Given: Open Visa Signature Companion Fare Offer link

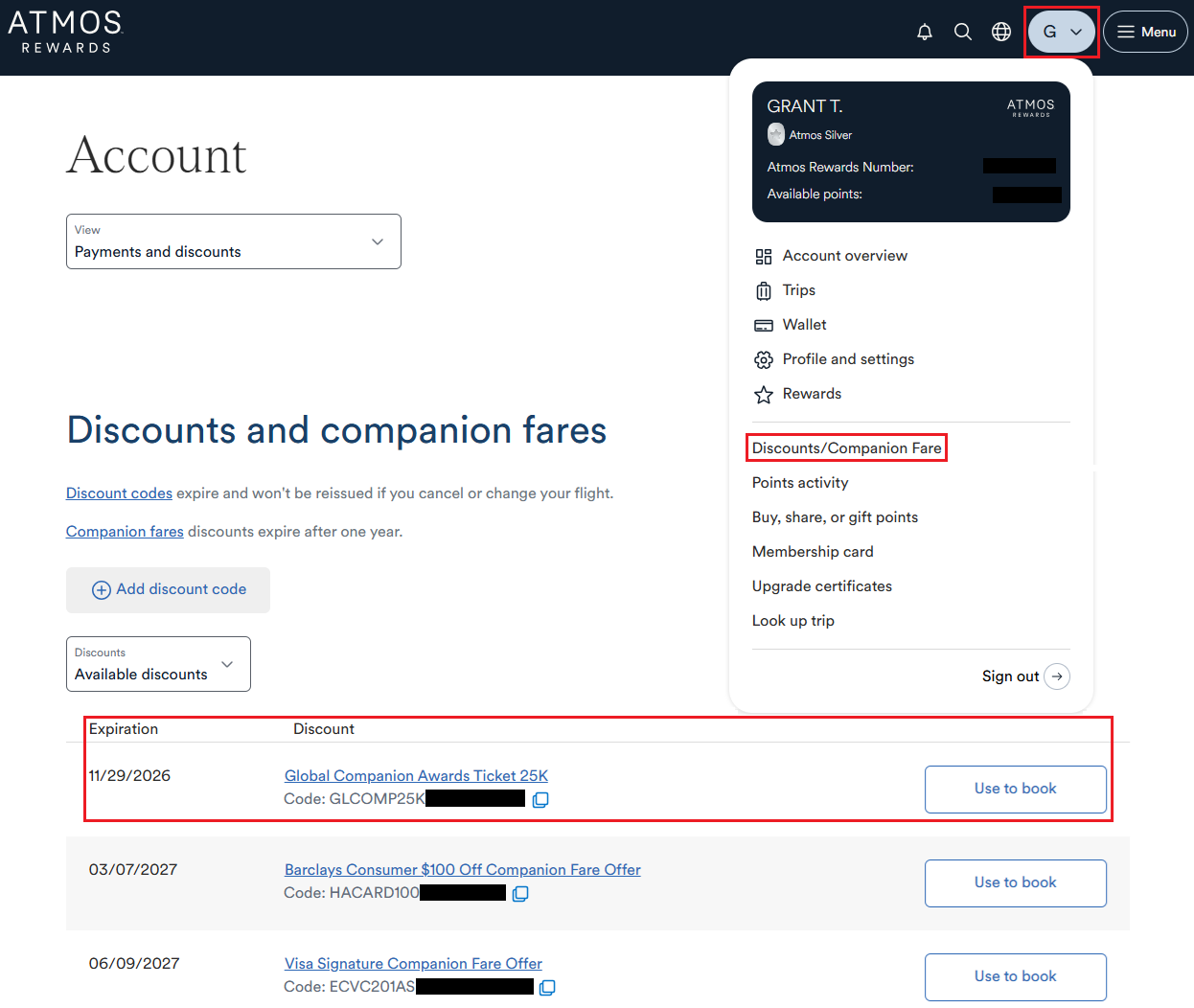Looking at the screenshot, I should [x=413, y=964].
